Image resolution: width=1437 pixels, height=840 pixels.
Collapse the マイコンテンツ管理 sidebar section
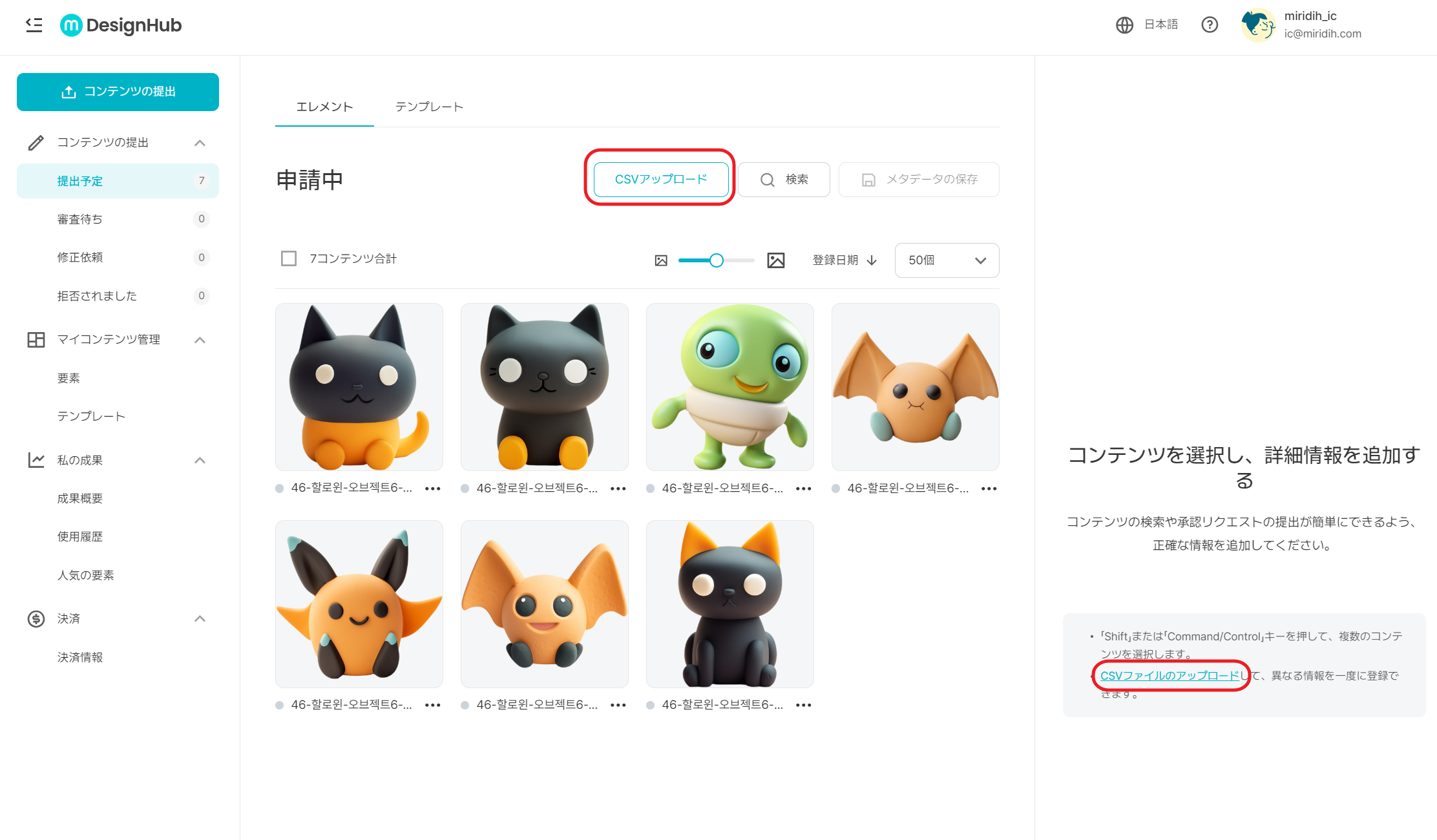pos(201,339)
